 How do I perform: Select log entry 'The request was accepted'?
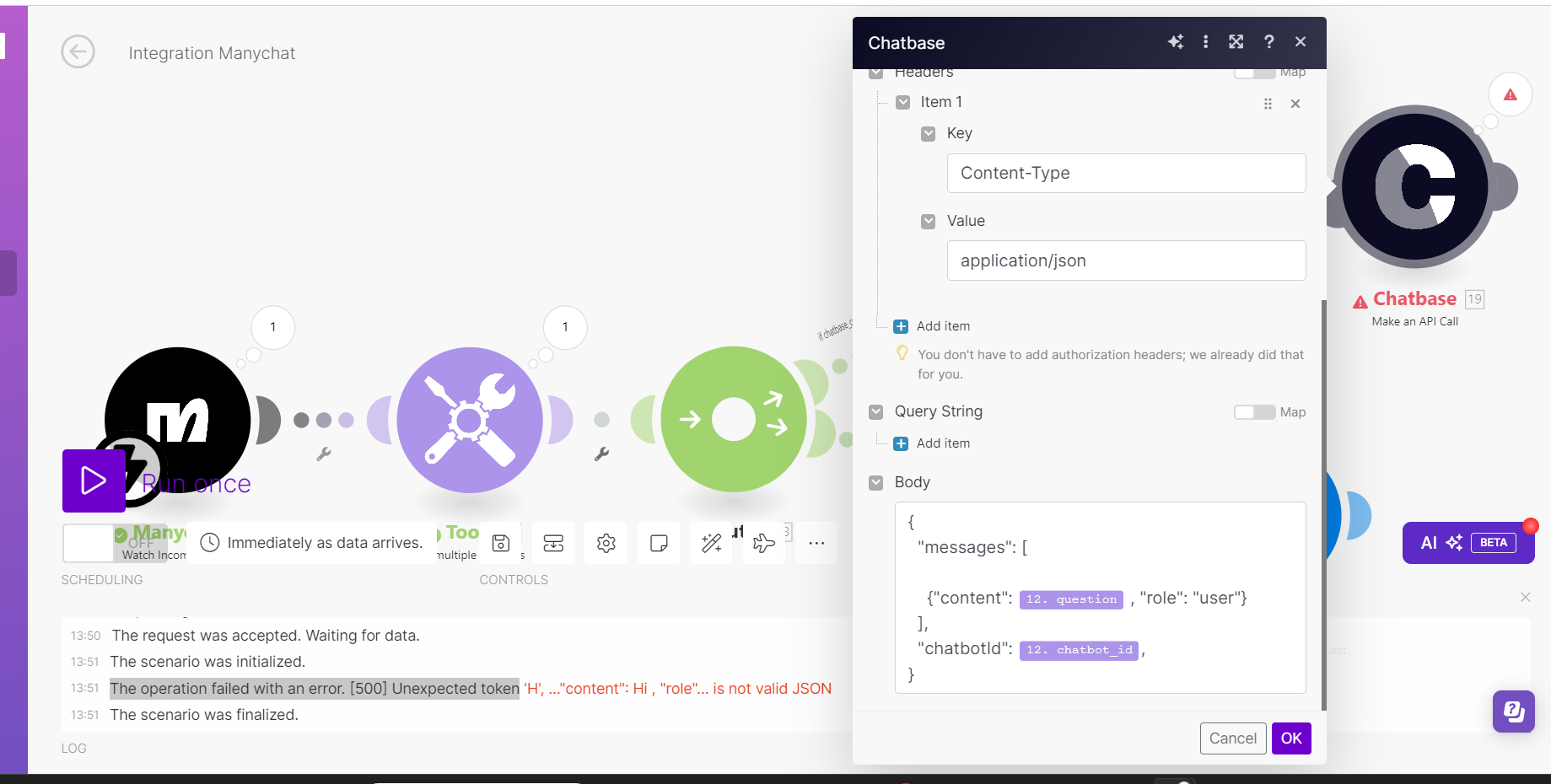point(266,636)
